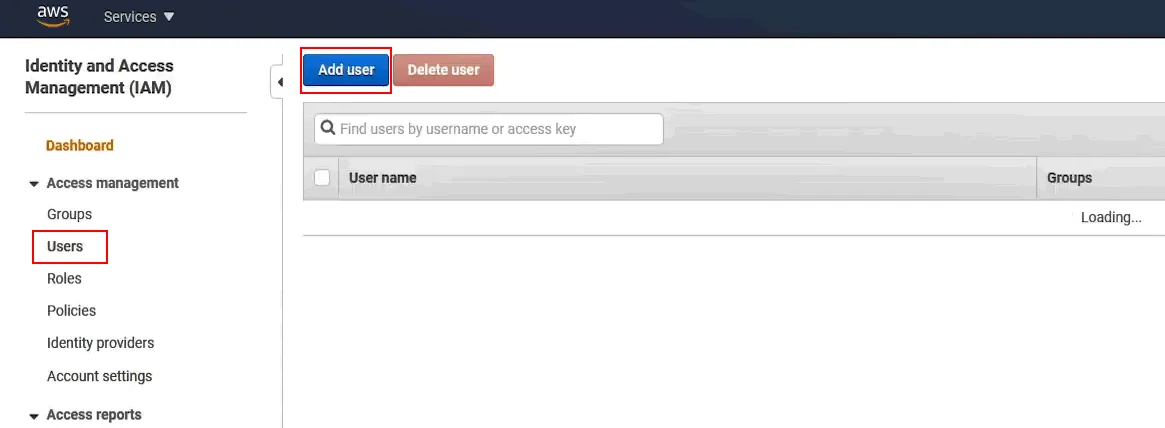Go to Roles page

coord(64,279)
